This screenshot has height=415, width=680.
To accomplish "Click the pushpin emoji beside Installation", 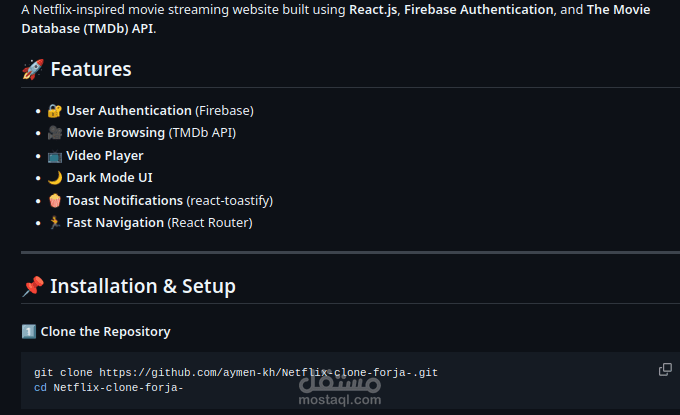I will [x=33, y=286].
